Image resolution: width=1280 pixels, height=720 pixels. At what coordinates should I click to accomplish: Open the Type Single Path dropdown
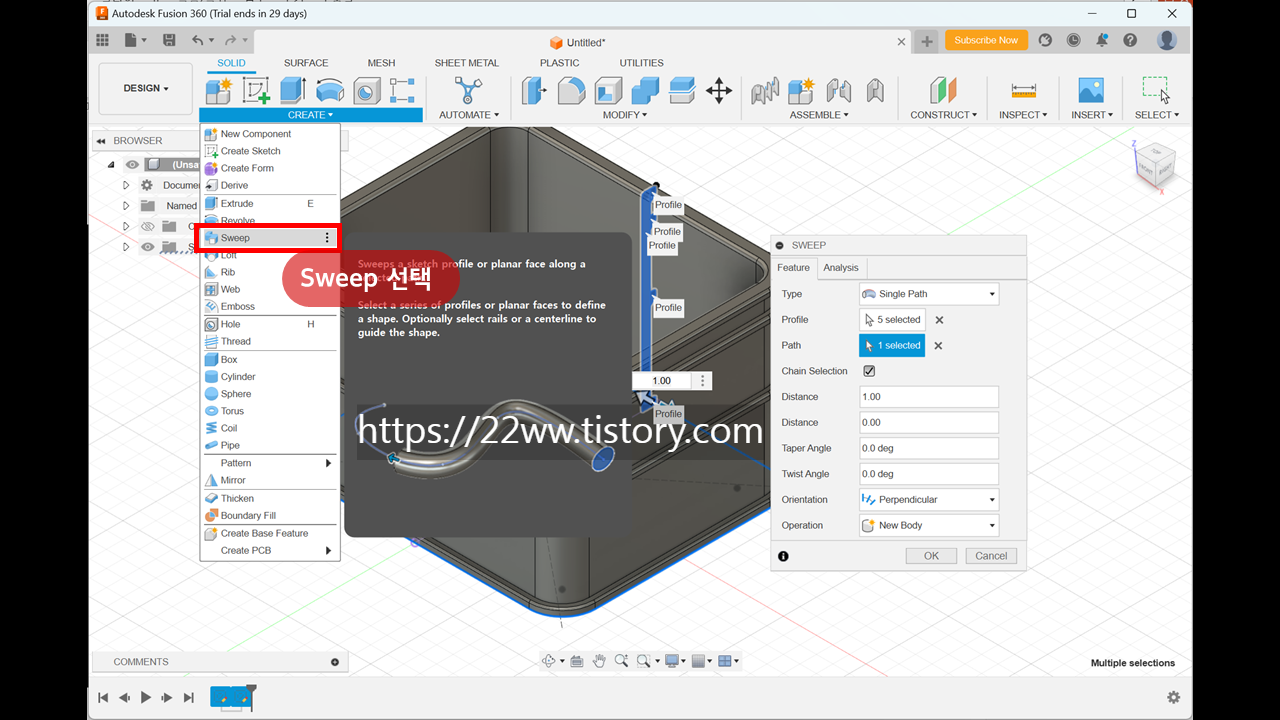click(x=929, y=294)
